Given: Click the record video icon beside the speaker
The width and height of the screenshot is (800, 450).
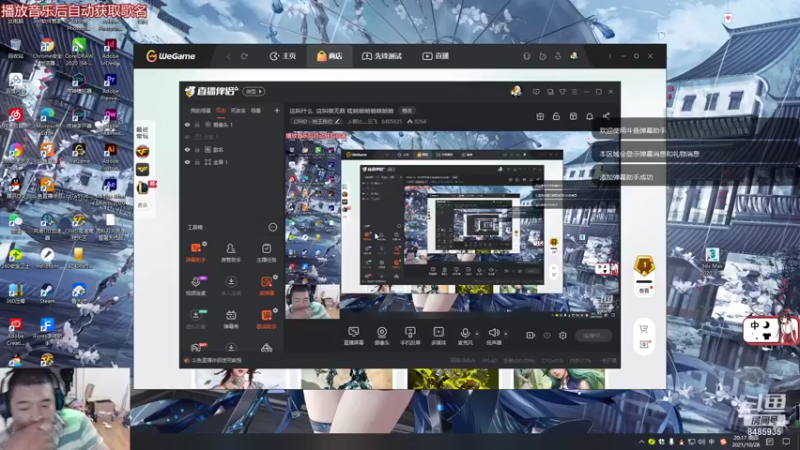Looking at the screenshot, I should tap(531, 335).
